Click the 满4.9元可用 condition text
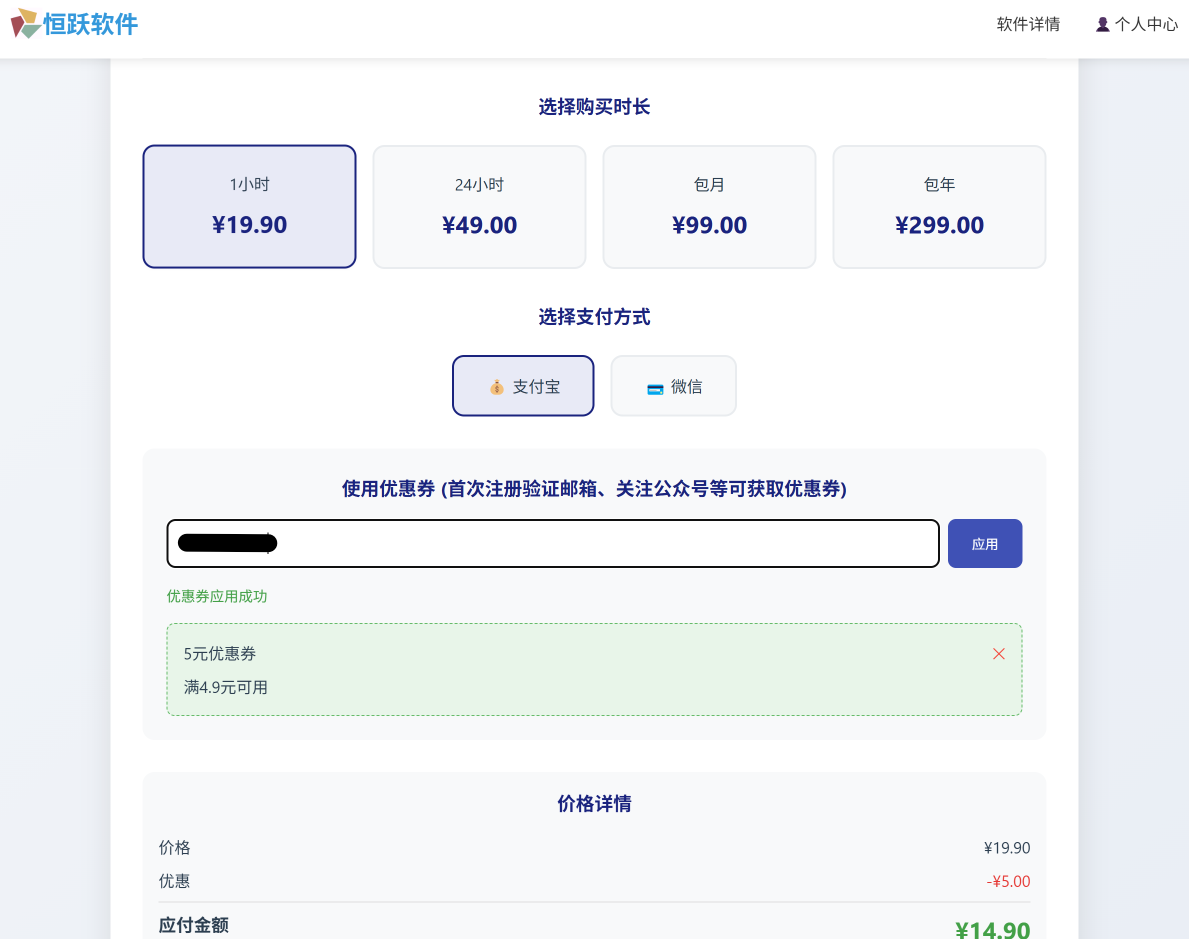Viewport: 1189px width, 939px height. pos(225,687)
